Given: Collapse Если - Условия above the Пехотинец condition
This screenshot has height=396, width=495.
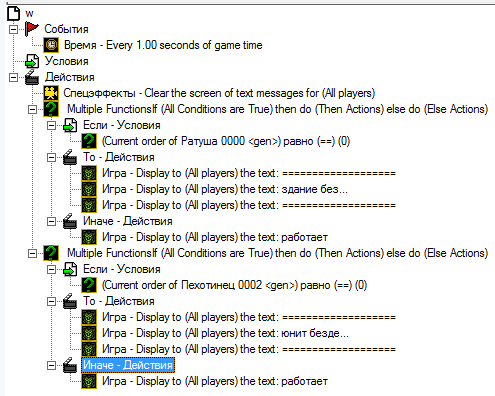Looking at the screenshot, I should click(x=51, y=269).
